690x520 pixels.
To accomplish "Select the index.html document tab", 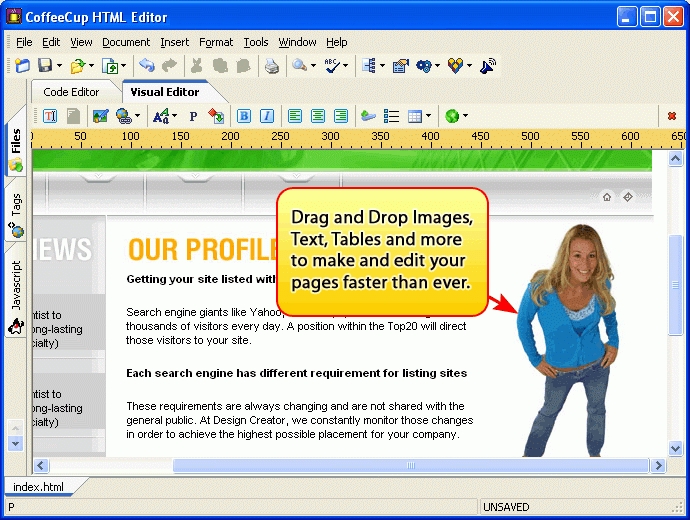I will click(x=39, y=487).
